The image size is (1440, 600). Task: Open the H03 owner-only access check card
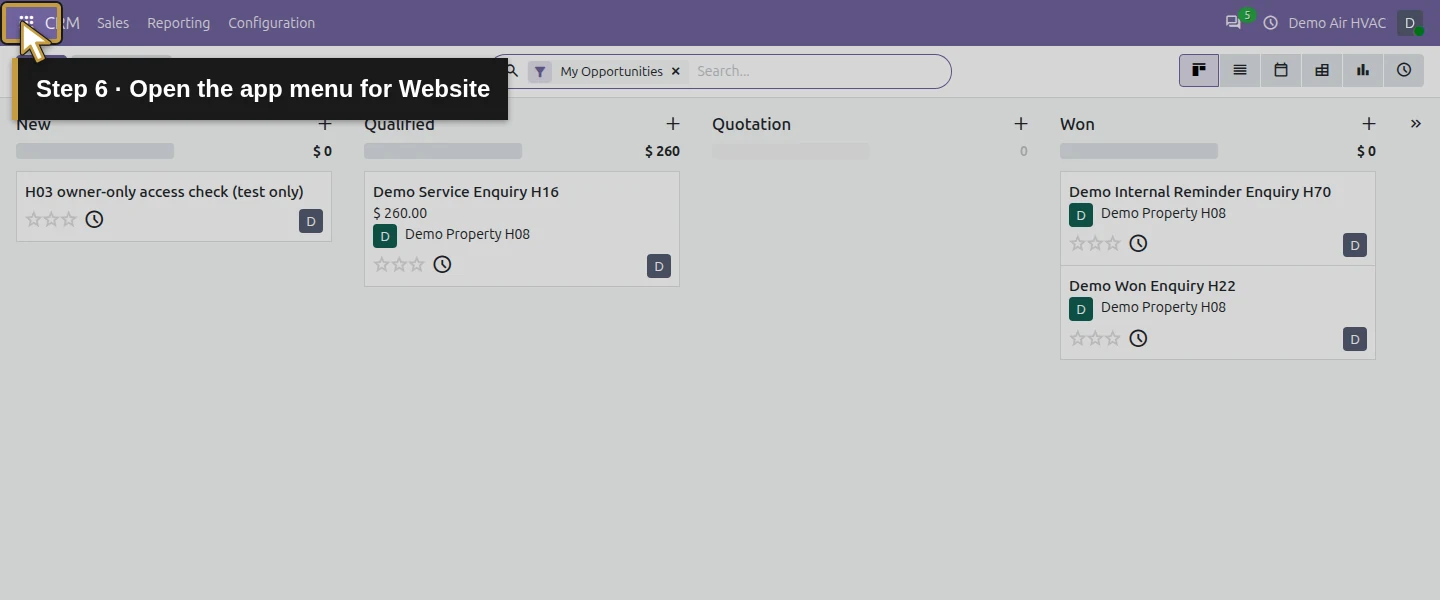pos(174,206)
